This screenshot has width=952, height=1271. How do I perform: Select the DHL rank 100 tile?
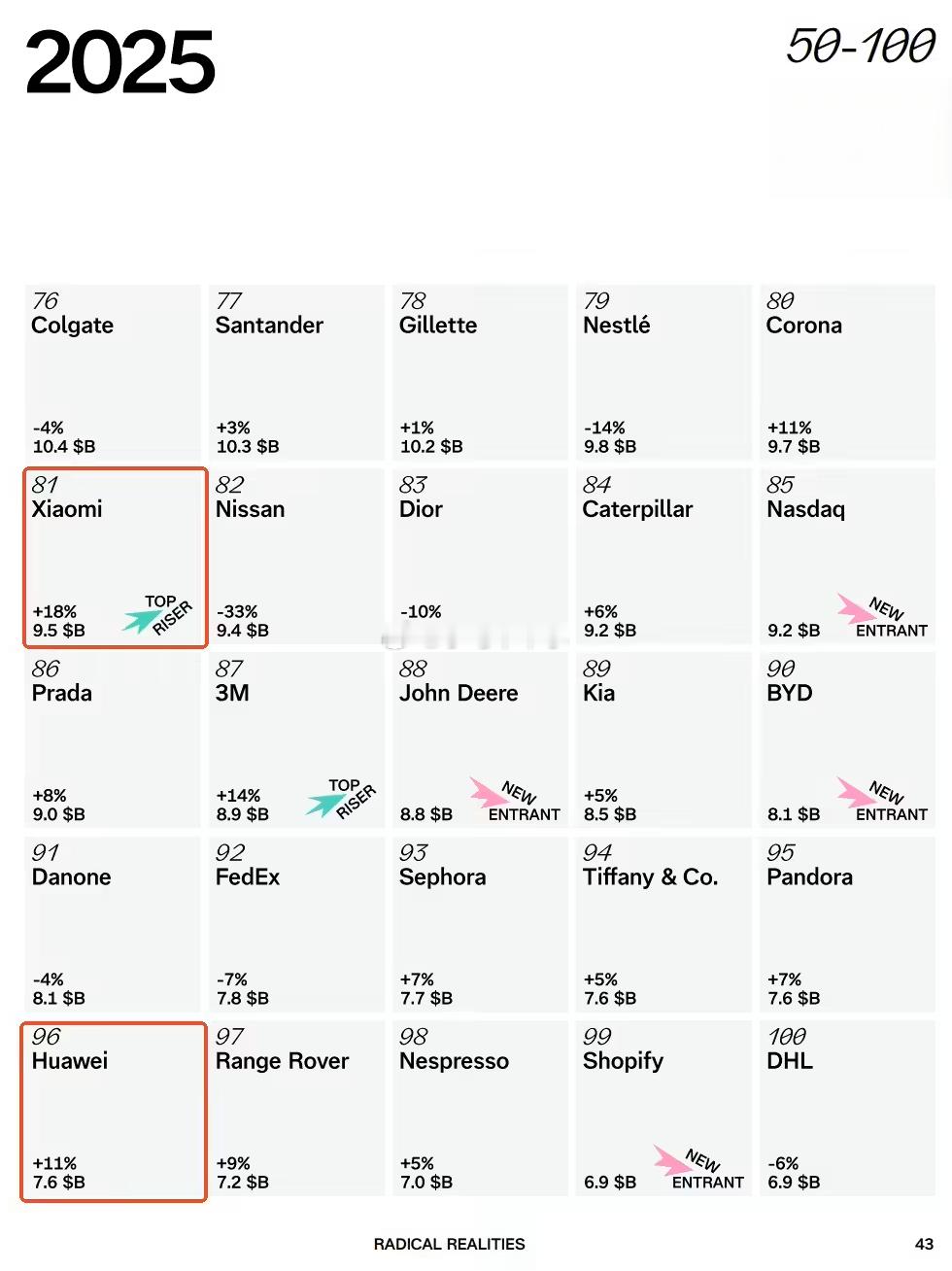click(847, 1108)
